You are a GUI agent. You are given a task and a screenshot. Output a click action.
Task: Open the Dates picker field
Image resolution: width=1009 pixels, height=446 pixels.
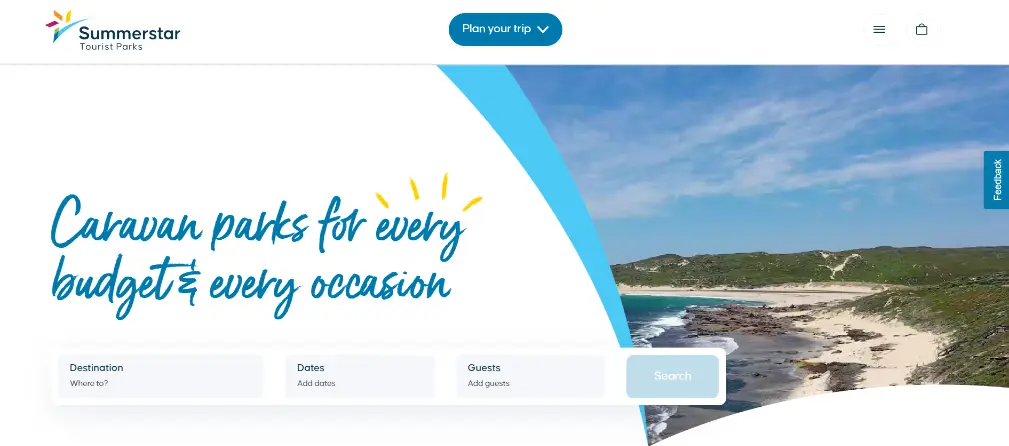[360, 376]
